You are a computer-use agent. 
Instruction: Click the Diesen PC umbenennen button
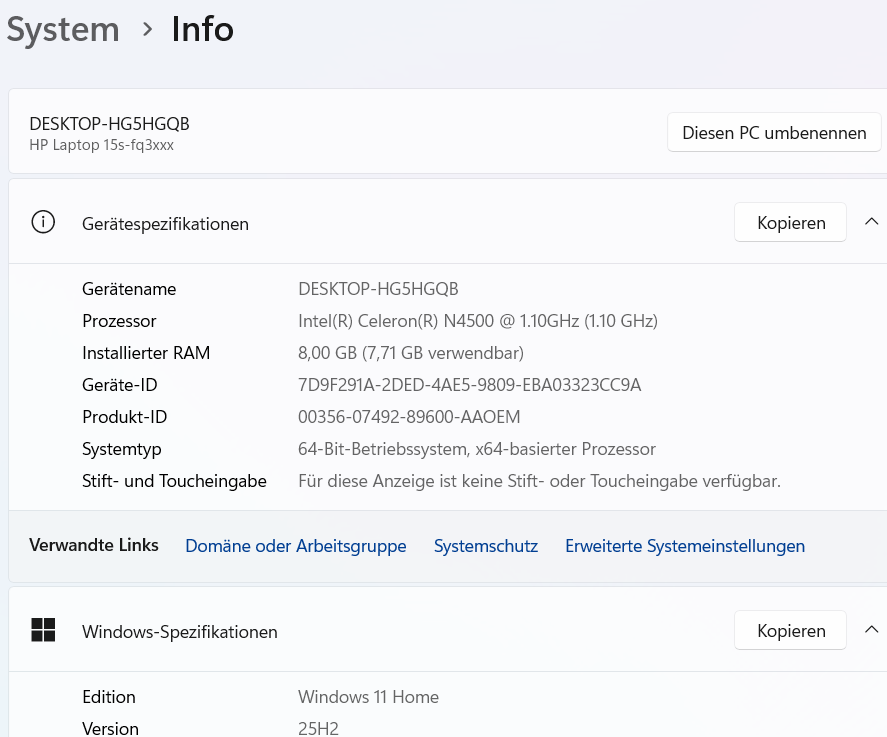[774, 132]
